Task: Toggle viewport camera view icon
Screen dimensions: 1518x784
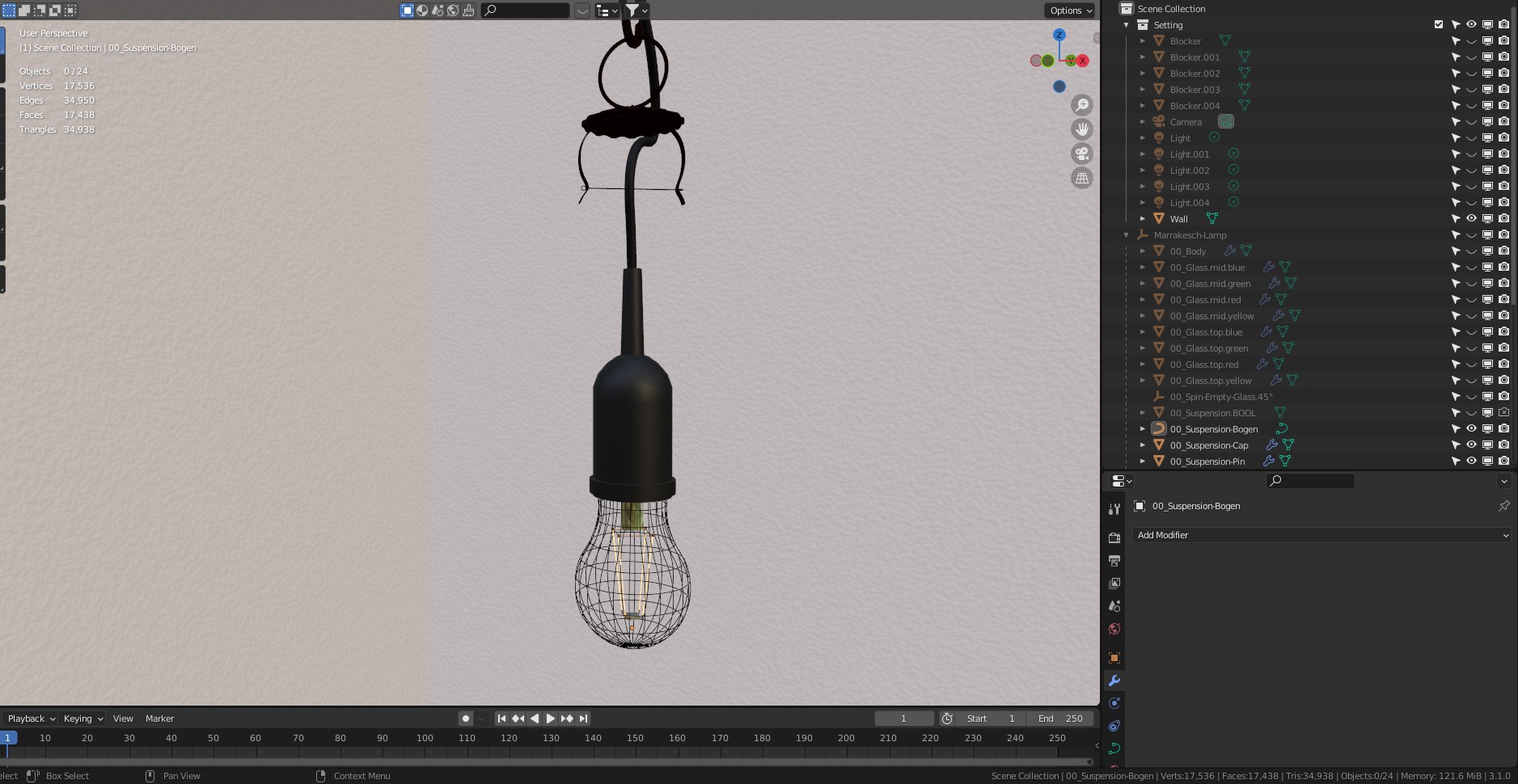Action: (x=1083, y=154)
